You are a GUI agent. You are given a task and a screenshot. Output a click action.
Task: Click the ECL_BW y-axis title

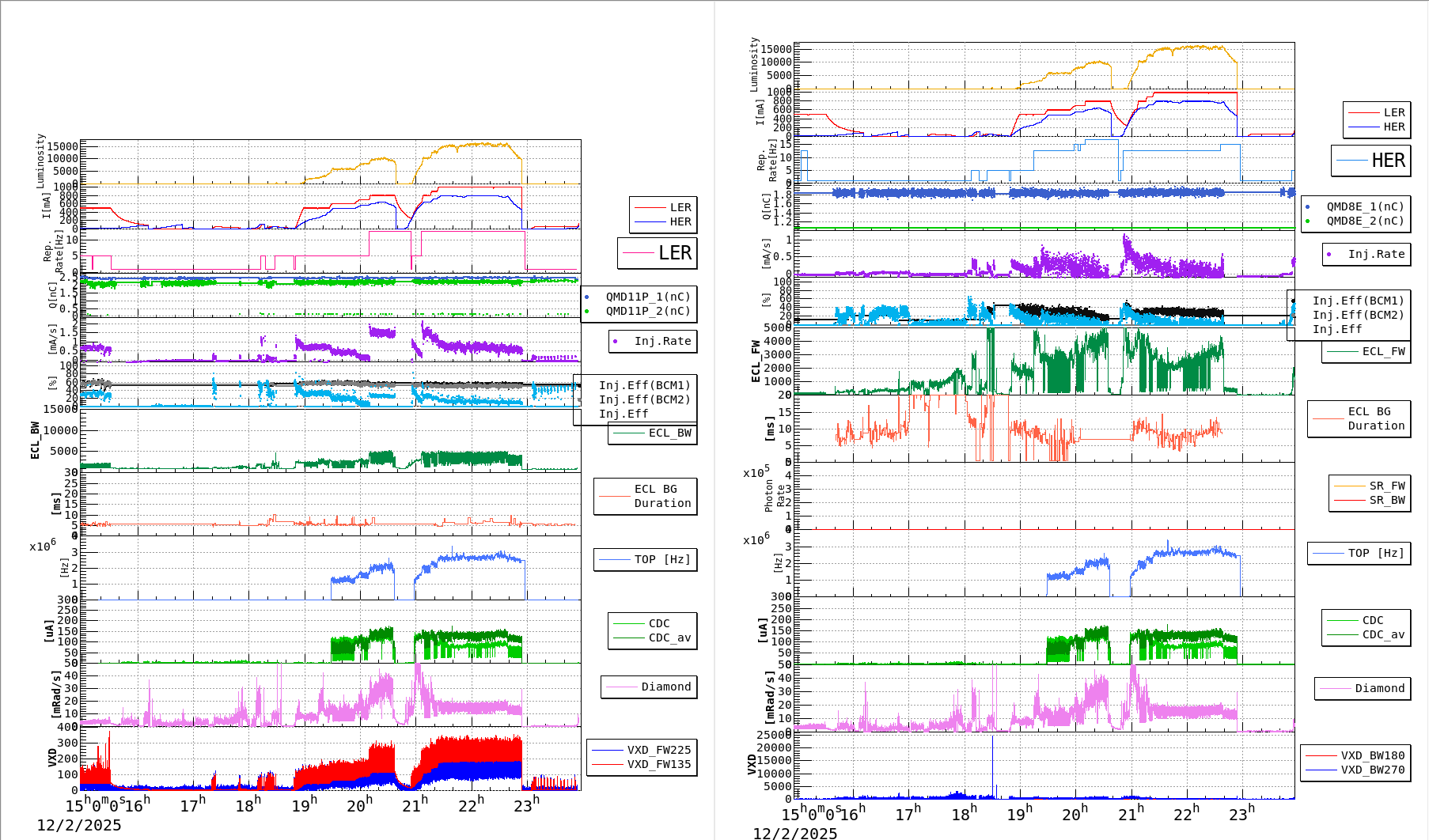pos(35,441)
